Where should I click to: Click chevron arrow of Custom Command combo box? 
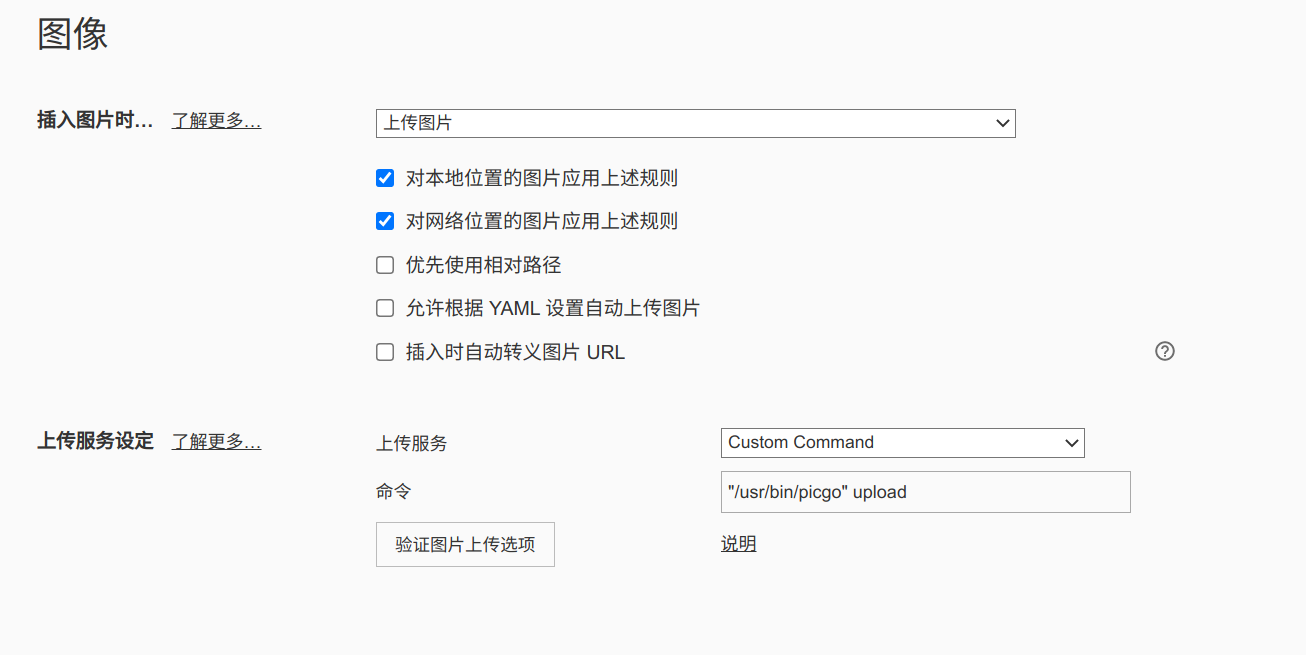tap(1072, 442)
